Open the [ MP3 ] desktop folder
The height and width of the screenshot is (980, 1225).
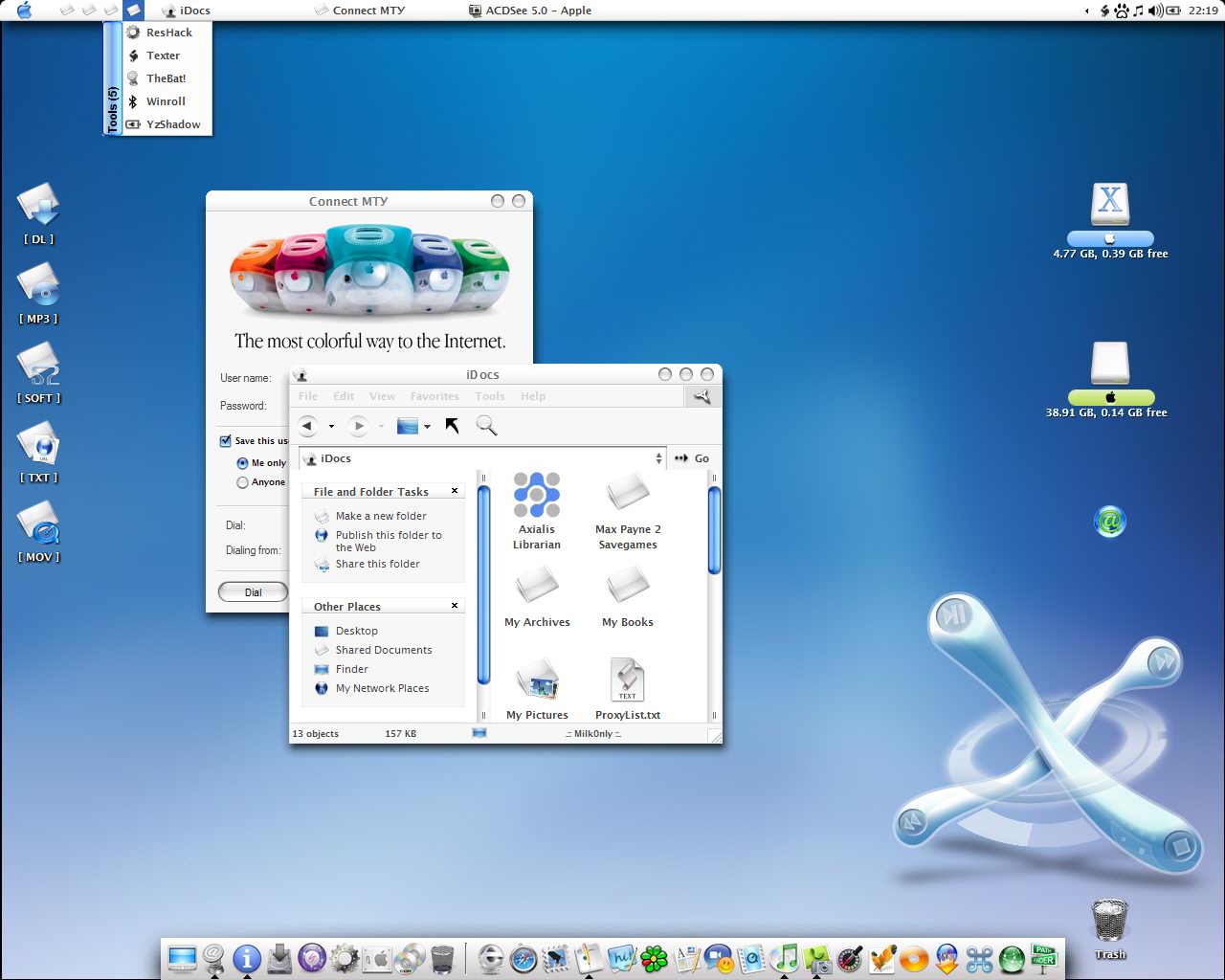coord(38,294)
